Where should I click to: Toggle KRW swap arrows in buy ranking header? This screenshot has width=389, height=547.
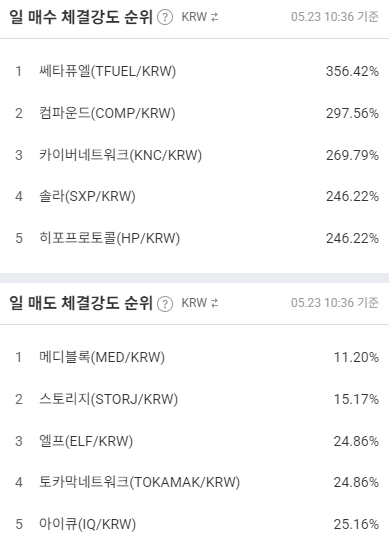(x=215, y=17)
